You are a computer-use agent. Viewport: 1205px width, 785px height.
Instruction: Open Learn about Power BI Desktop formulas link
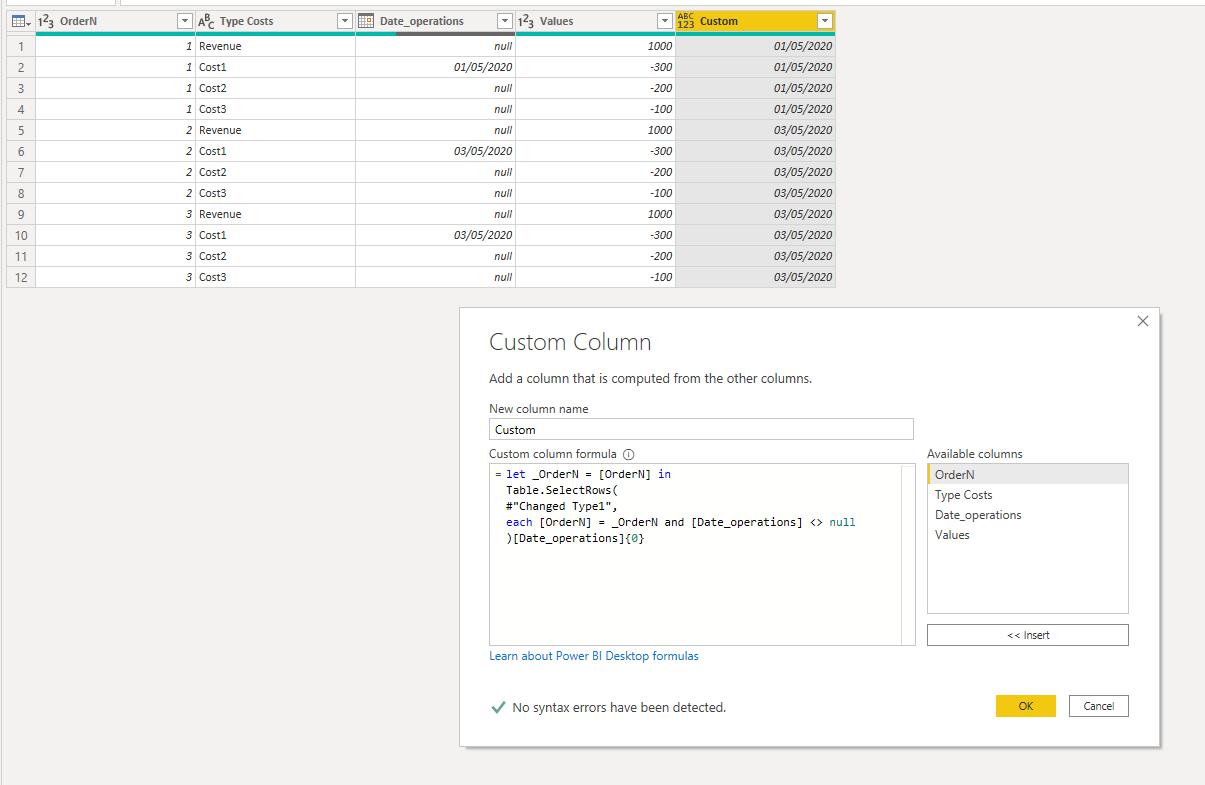(x=594, y=656)
